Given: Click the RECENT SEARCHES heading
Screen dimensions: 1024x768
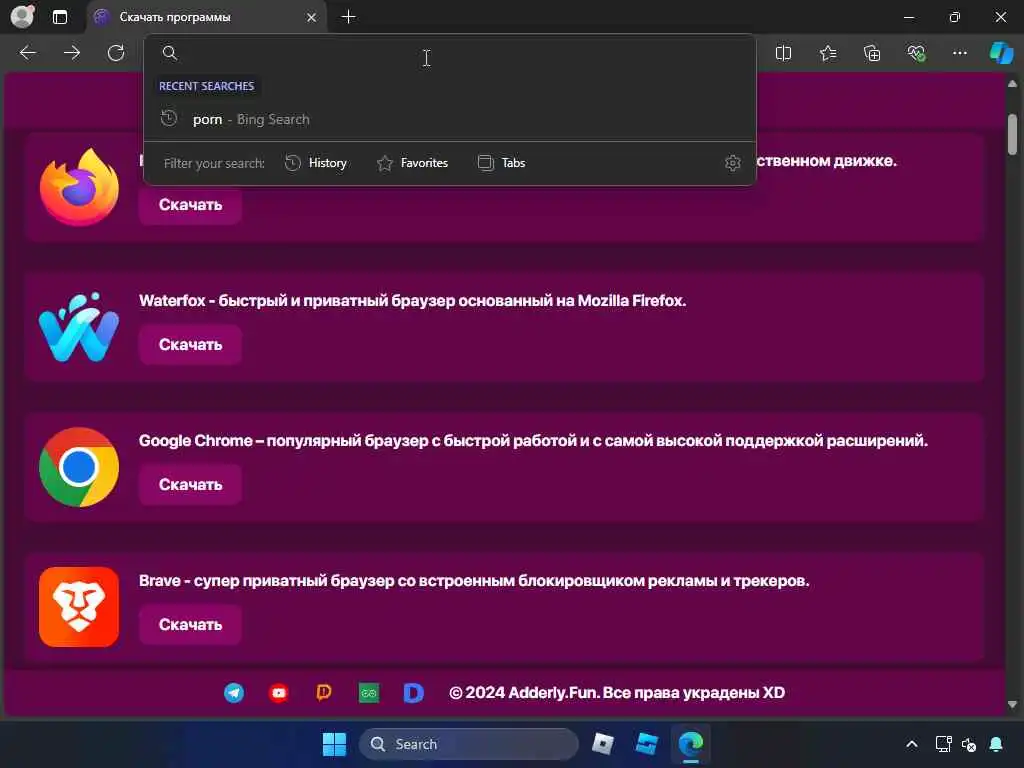Looking at the screenshot, I should click(x=206, y=86).
